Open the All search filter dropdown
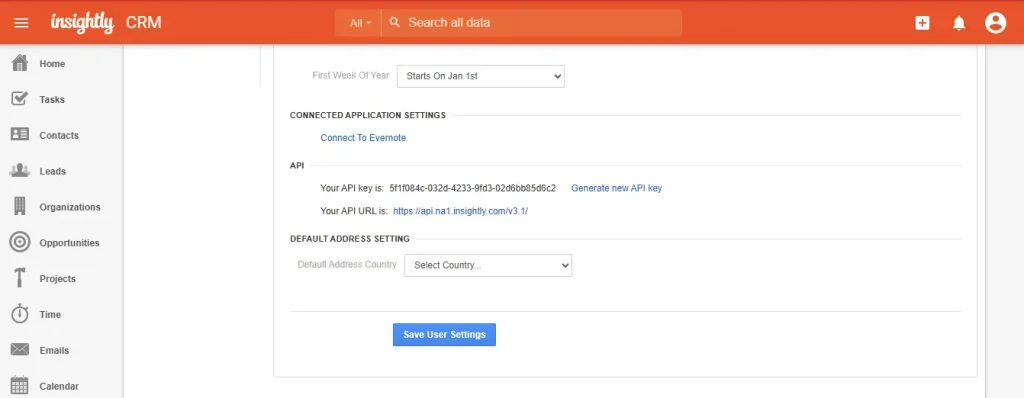The width and height of the screenshot is (1024, 398). point(360,23)
